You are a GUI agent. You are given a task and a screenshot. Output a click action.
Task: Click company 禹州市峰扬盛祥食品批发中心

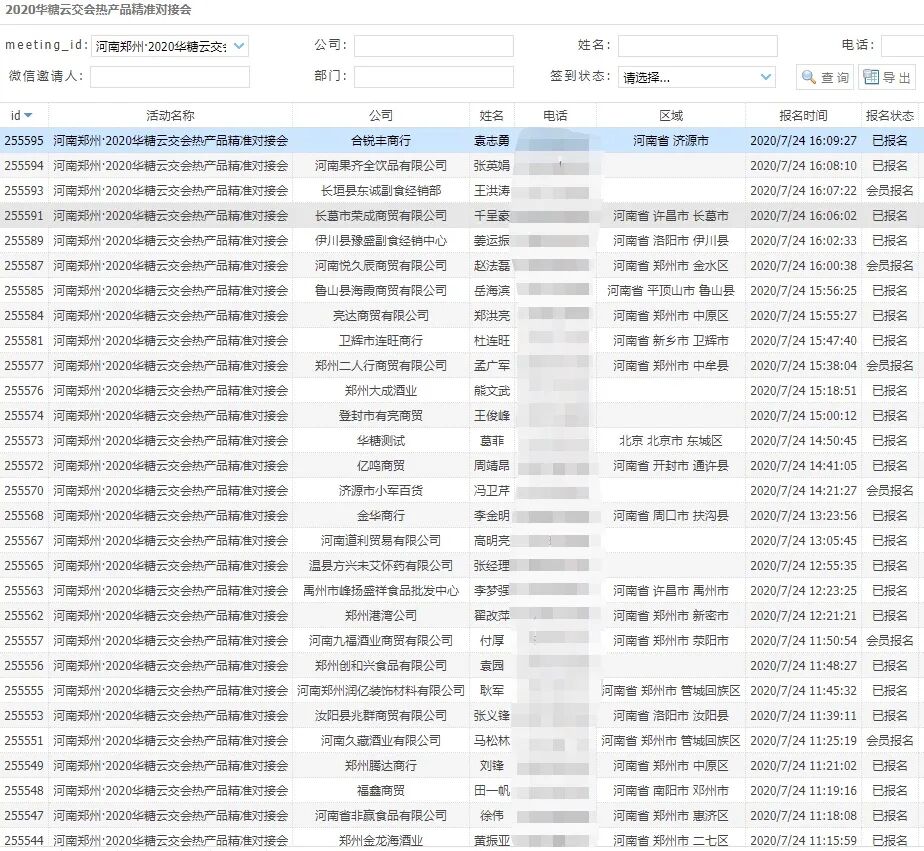point(381,591)
